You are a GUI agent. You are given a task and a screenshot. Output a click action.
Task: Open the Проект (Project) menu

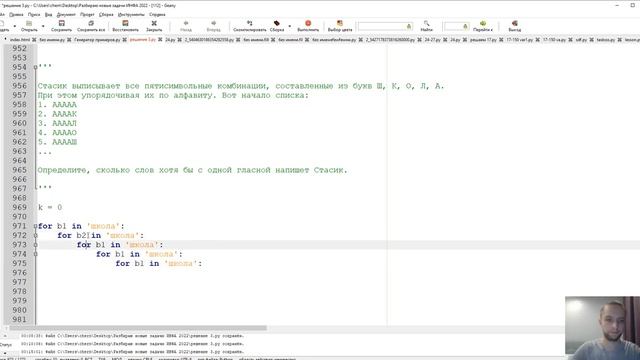tap(87, 14)
